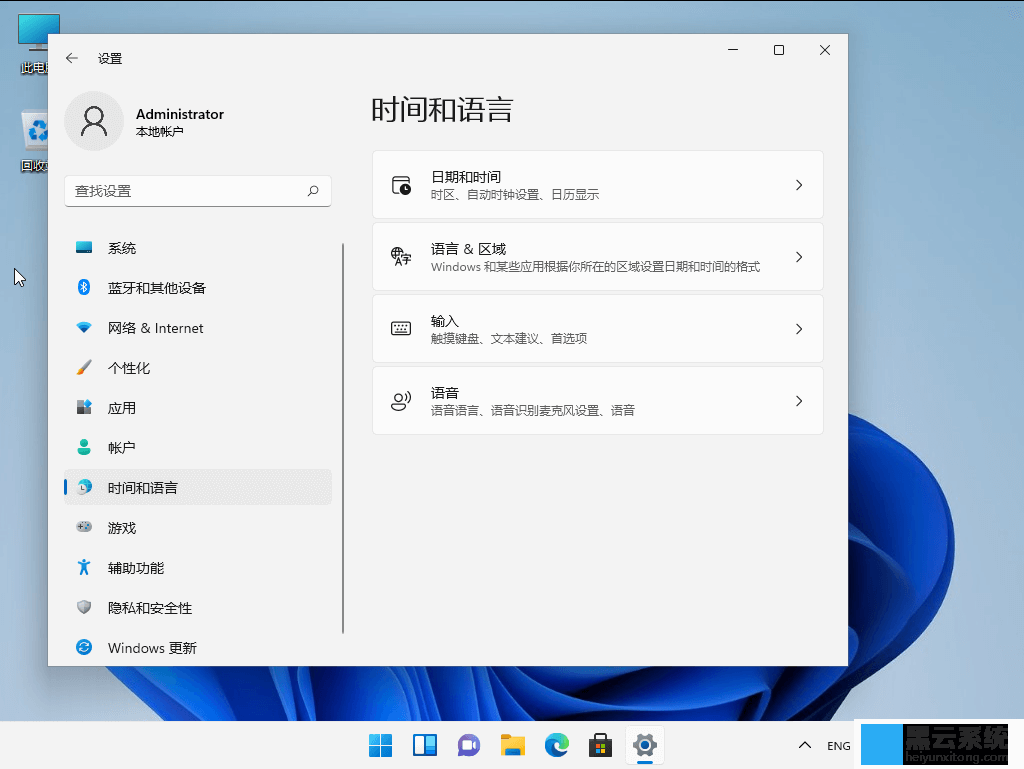Image resolution: width=1024 pixels, height=769 pixels.
Task: Expand the Date & time chevron
Action: tap(798, 185)
